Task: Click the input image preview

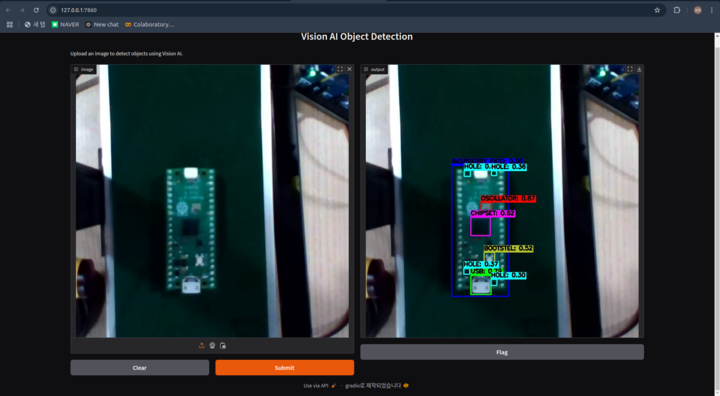Action: tap(212, 201)
